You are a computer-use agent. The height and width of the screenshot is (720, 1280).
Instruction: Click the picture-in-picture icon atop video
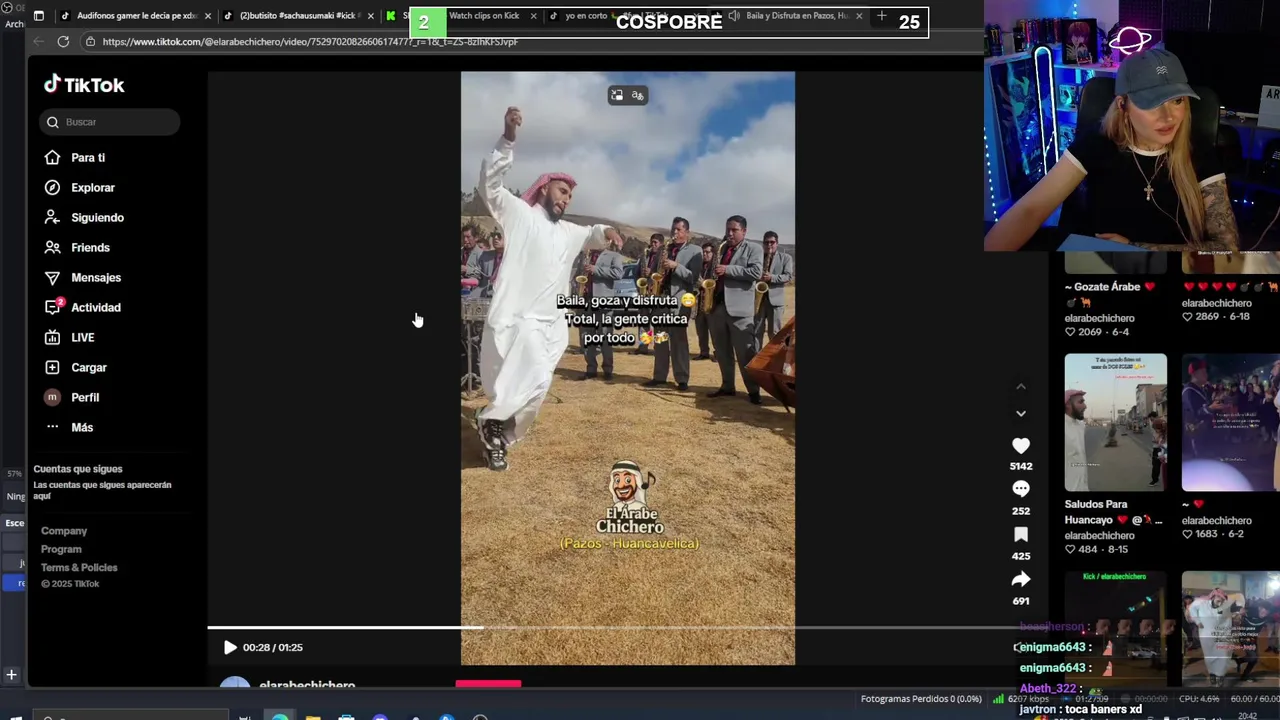(617, 95)
